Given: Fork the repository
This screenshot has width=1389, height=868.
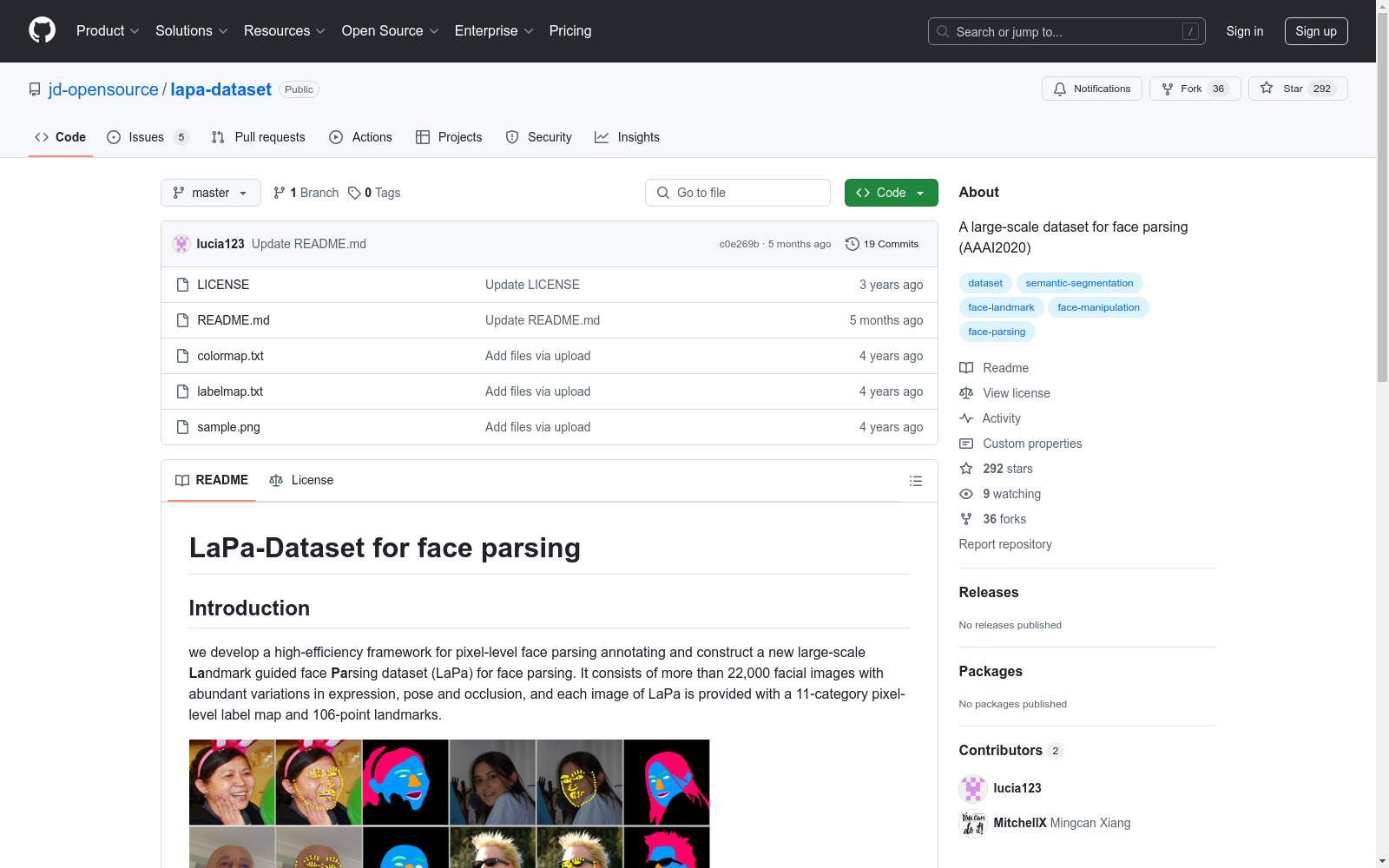Looking at the screenshot, I should coord(1195,89).
